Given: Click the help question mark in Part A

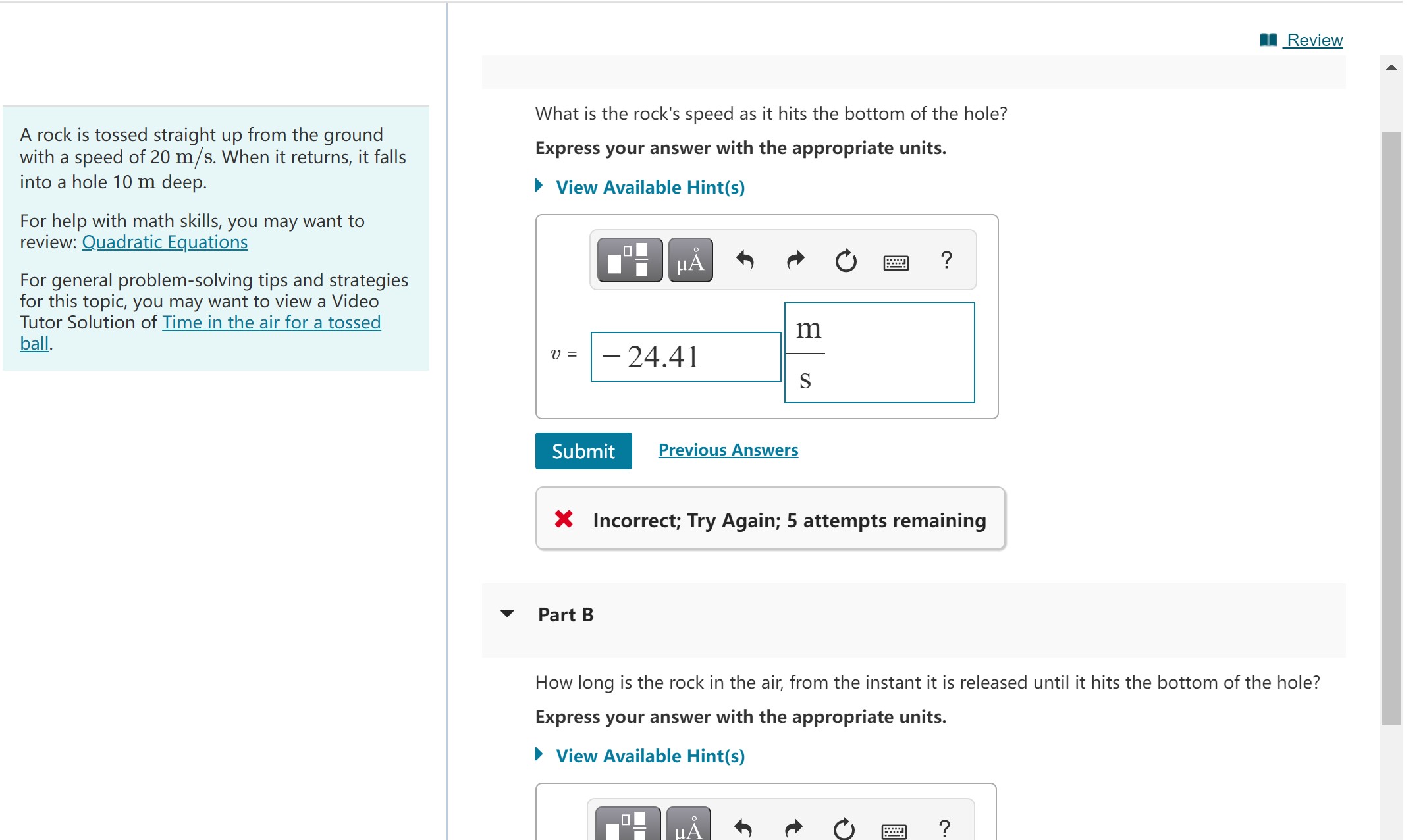Looking at the screenshot, I should 946,260.
